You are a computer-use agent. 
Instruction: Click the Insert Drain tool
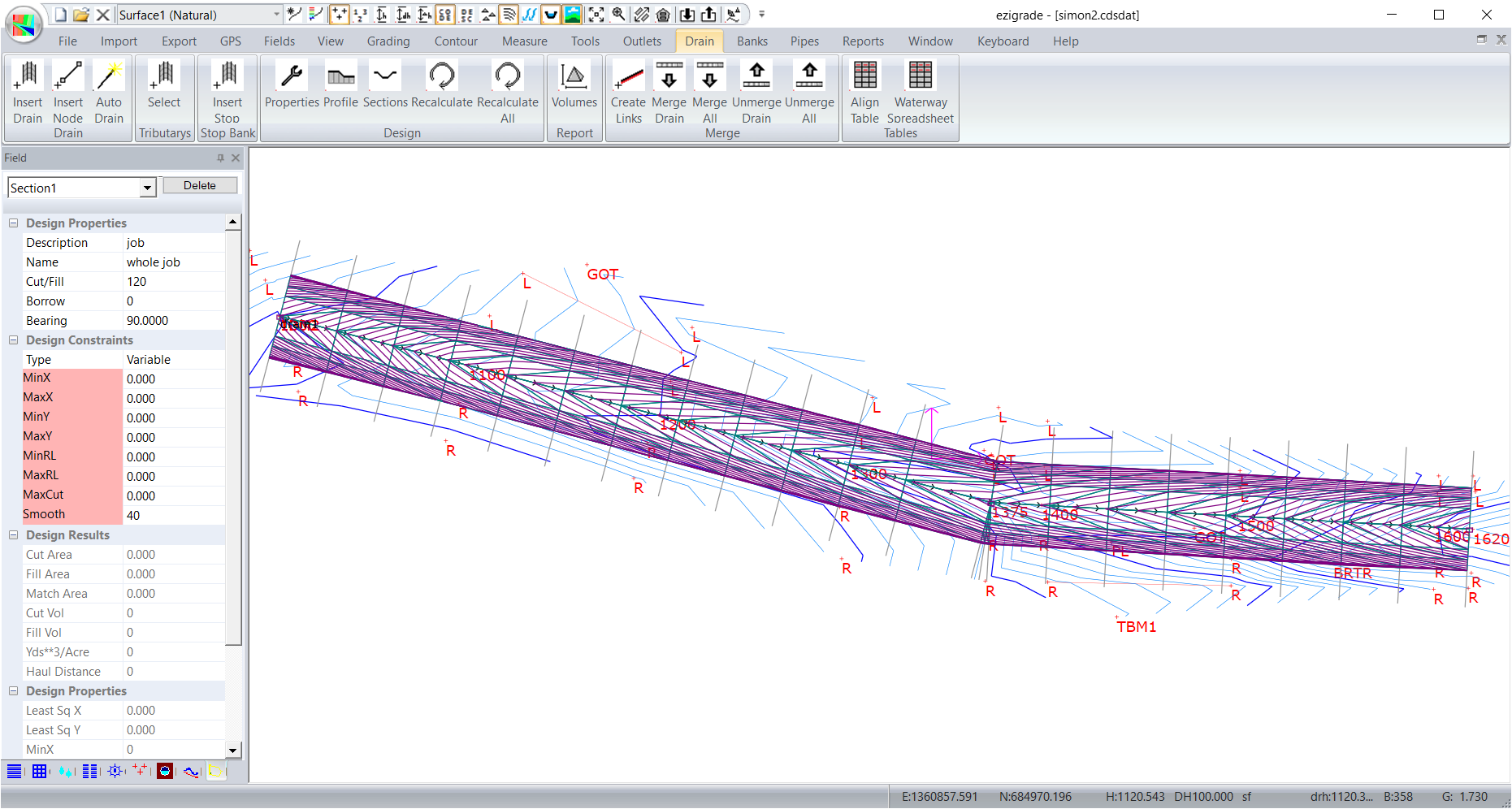tap(28, 93)
